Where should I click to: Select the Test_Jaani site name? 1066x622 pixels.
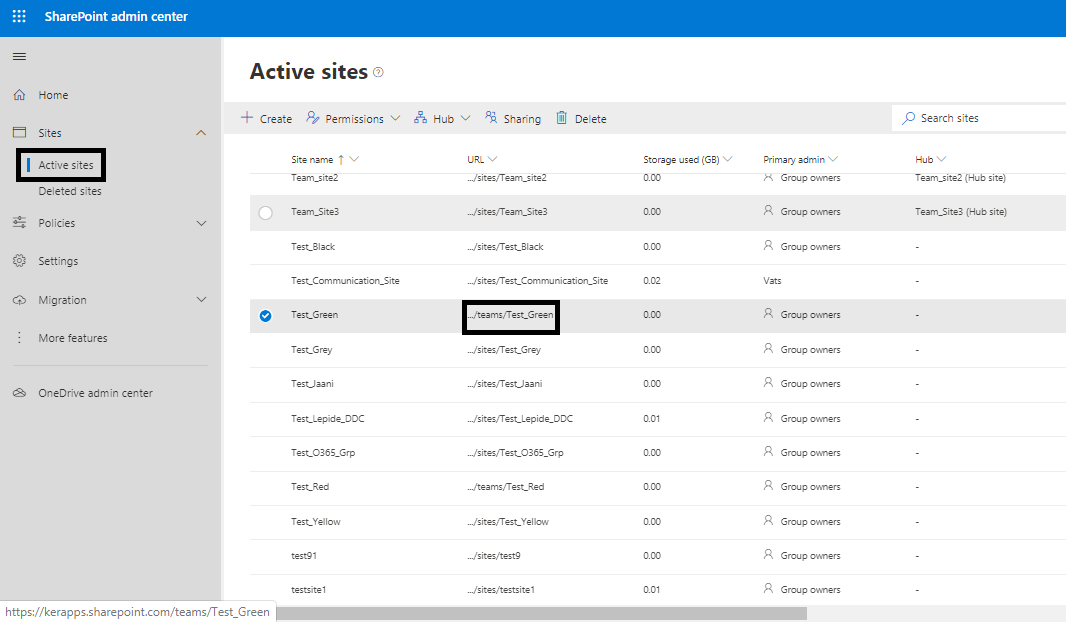coord(312,384)
